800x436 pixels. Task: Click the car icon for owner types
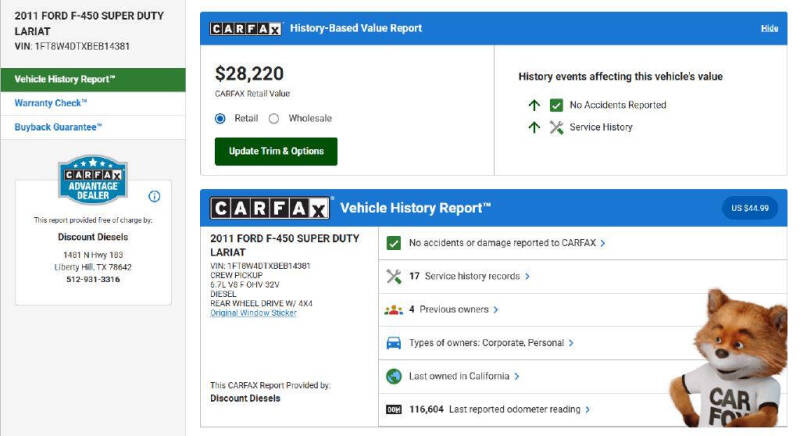pyautogui.click(x=393, y=343)
